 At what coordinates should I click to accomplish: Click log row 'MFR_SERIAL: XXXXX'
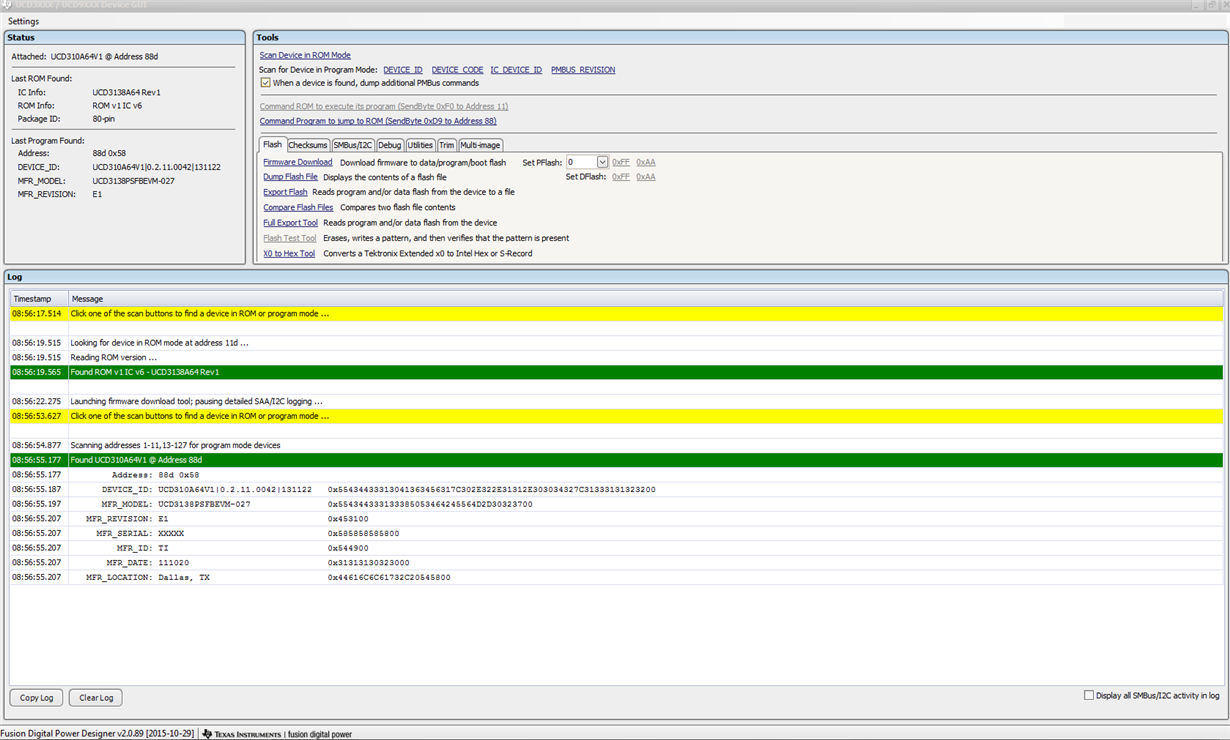(x=616, y=533)
